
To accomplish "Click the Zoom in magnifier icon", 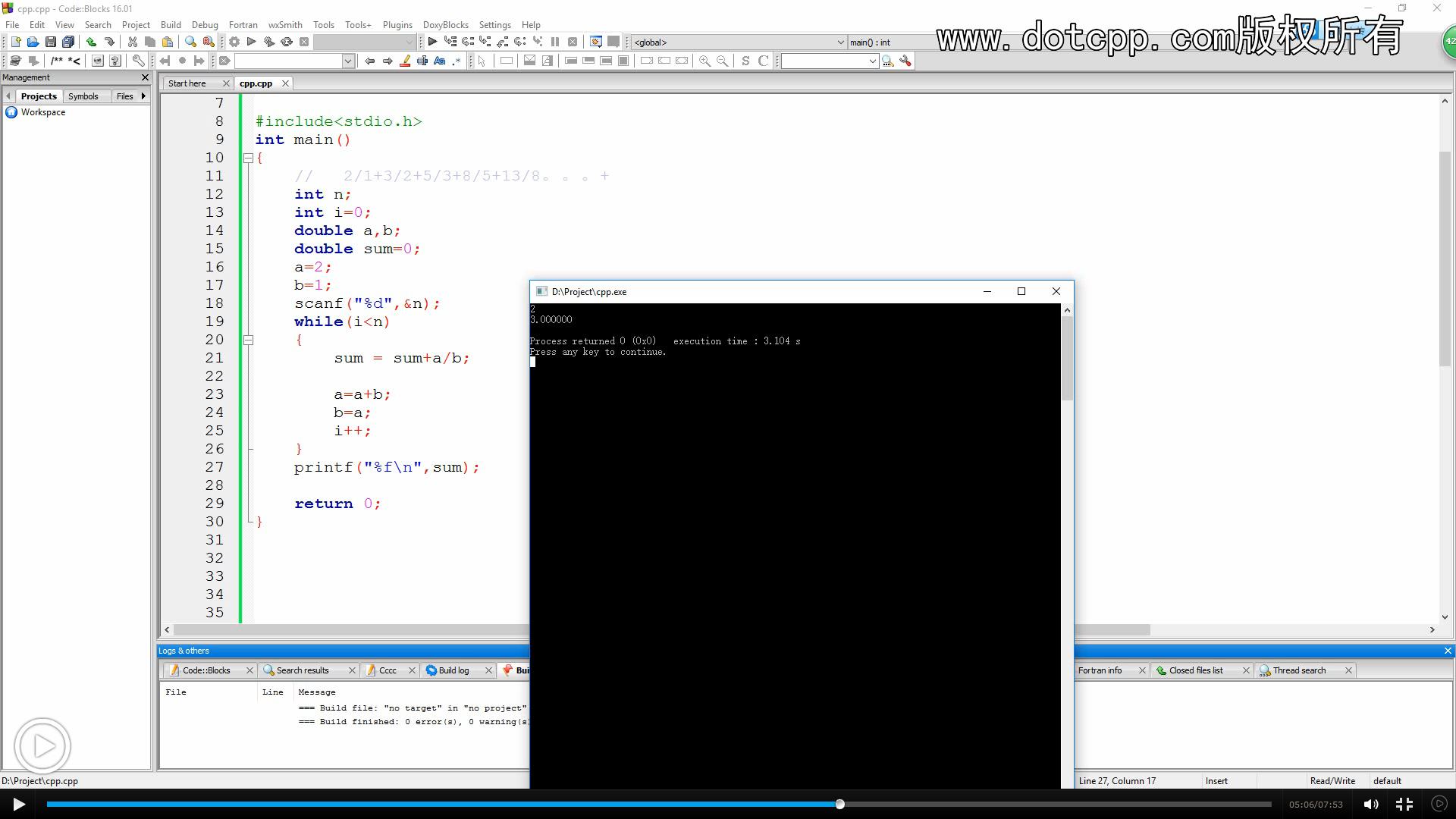I will click(x=704, y=61).
